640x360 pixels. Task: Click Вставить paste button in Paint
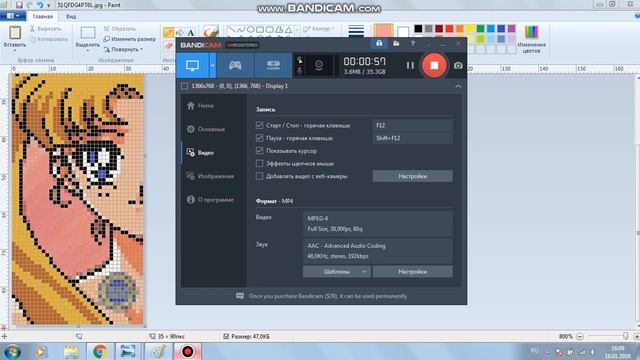[x=15, y=38]
